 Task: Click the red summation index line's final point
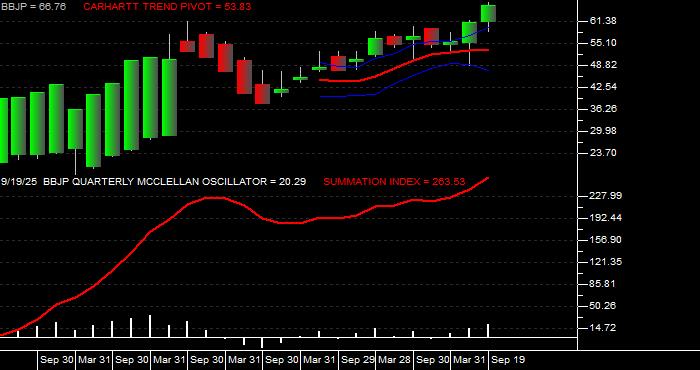[x=488, y=178]
